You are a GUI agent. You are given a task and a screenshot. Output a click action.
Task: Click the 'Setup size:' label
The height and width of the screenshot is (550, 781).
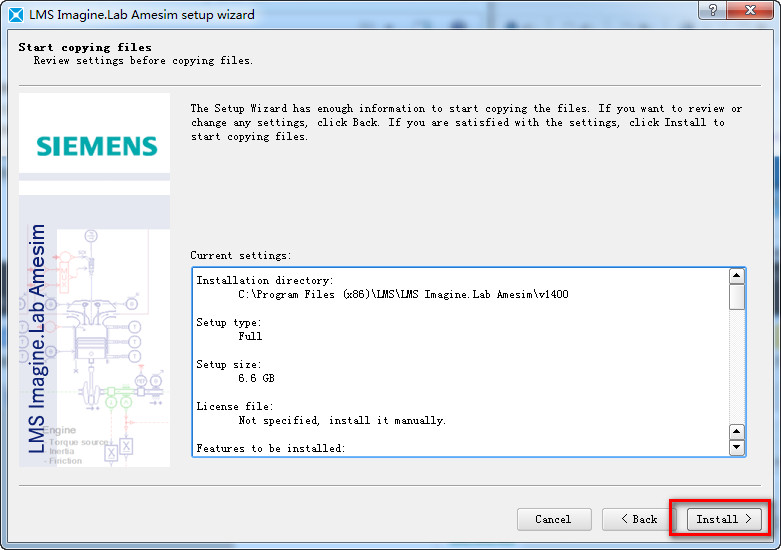(229, 364)
